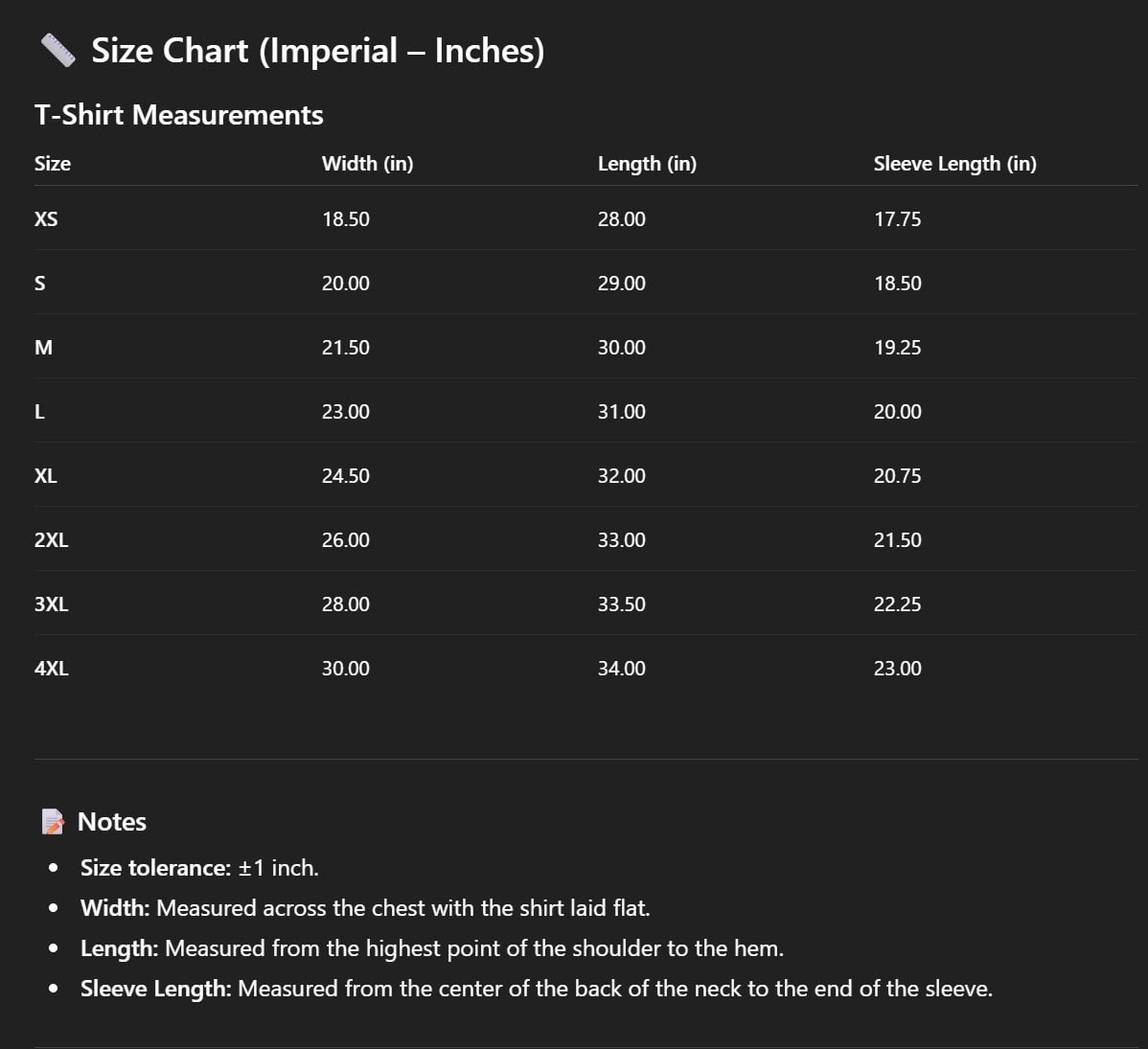Click the Length (in) column header

[x=647, y=164]
